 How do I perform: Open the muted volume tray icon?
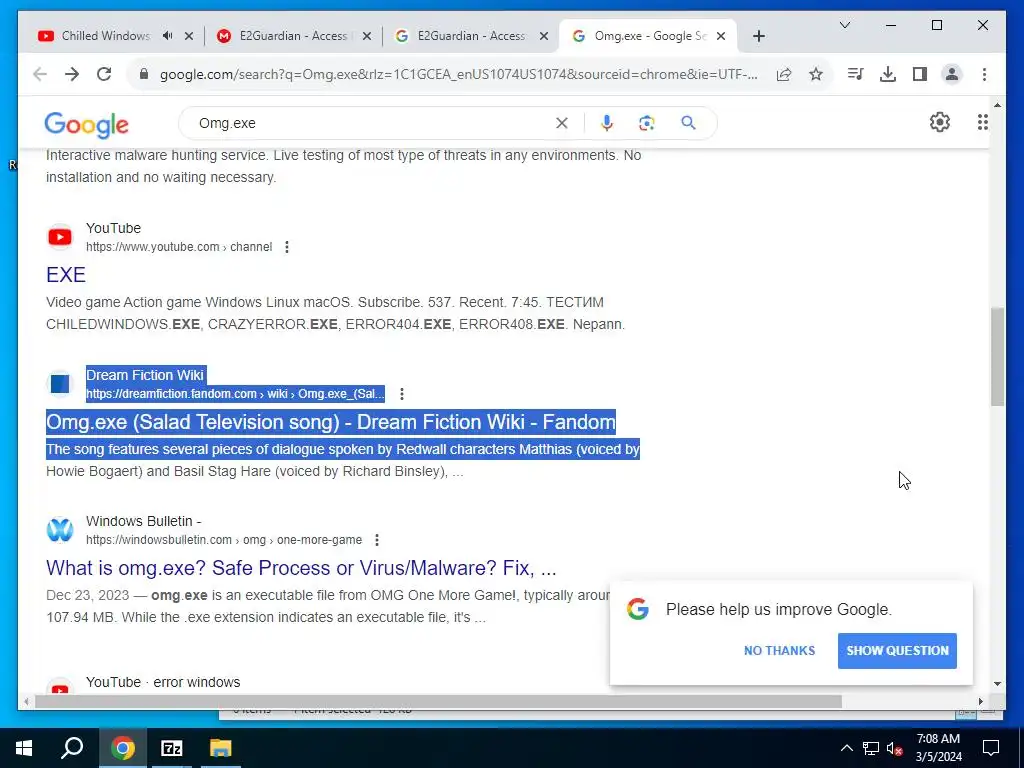(x=895, y=748)
